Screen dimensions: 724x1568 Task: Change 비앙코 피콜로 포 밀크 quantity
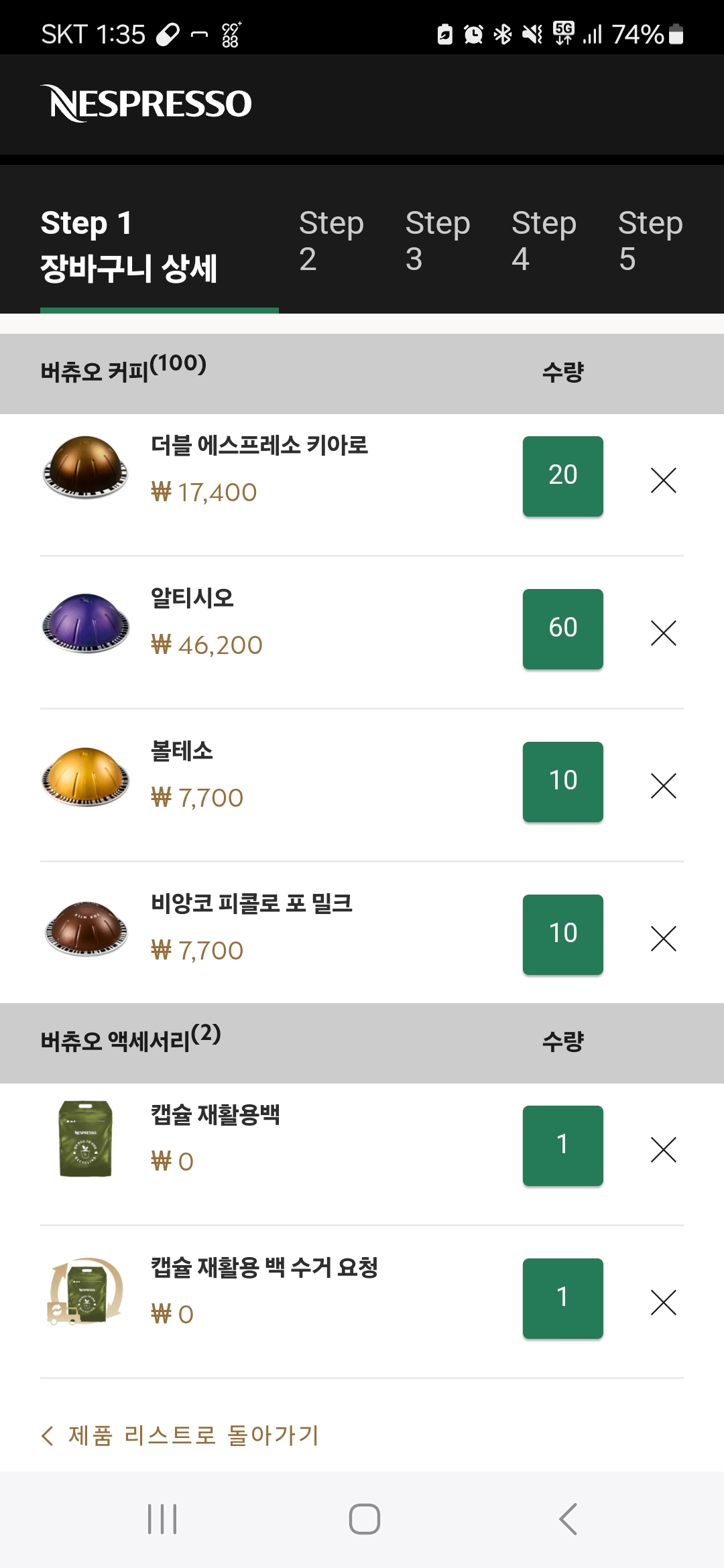point(562,934)
